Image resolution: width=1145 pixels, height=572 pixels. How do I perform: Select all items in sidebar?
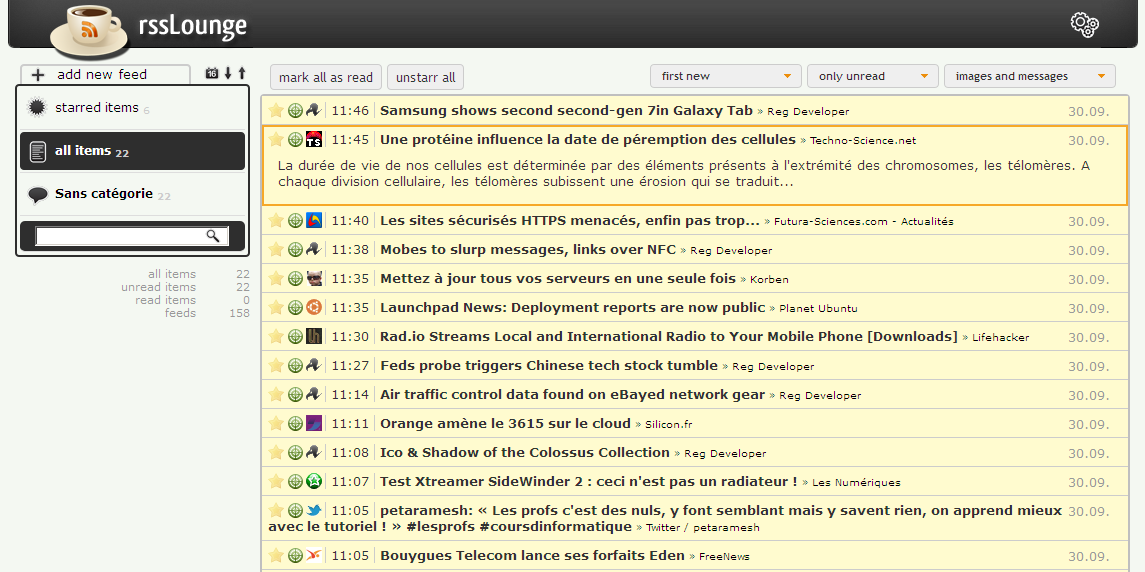tap(132, 151)
